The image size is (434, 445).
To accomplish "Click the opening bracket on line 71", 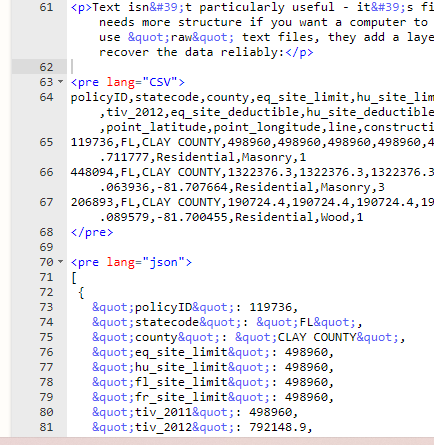I will point(74,277).
